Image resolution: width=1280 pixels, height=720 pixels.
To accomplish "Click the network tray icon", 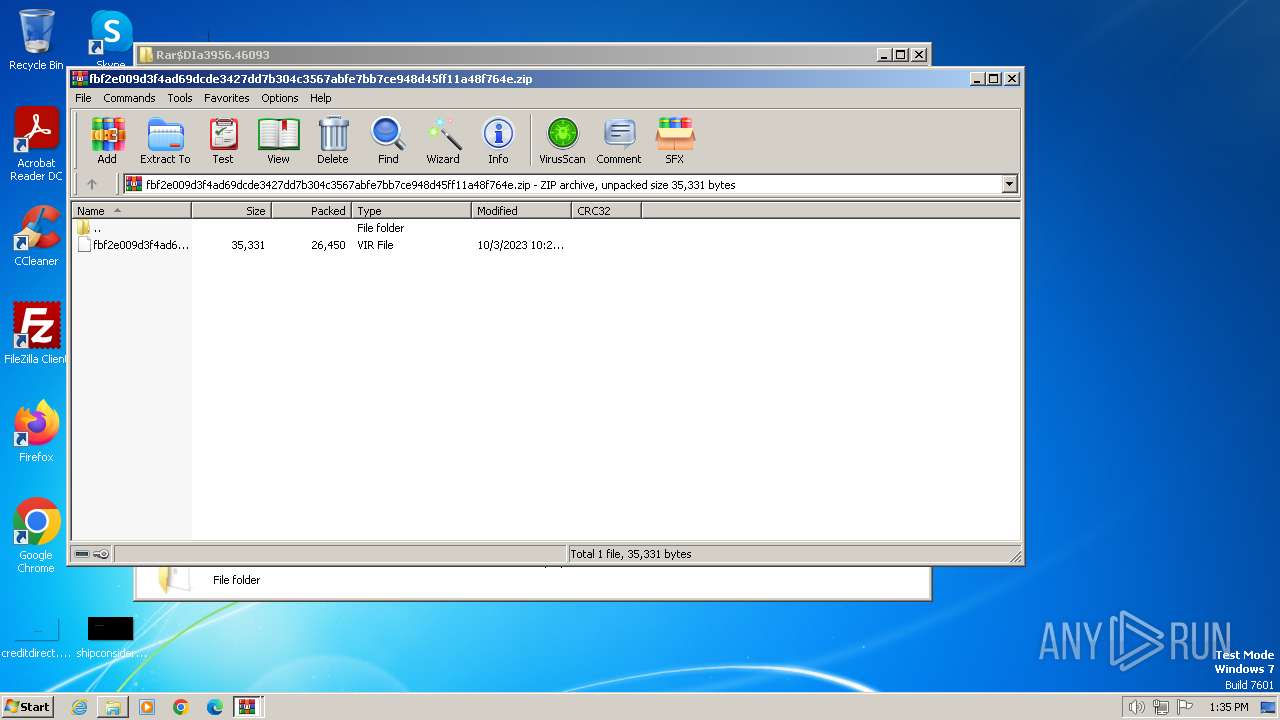I will (1161, 707).
